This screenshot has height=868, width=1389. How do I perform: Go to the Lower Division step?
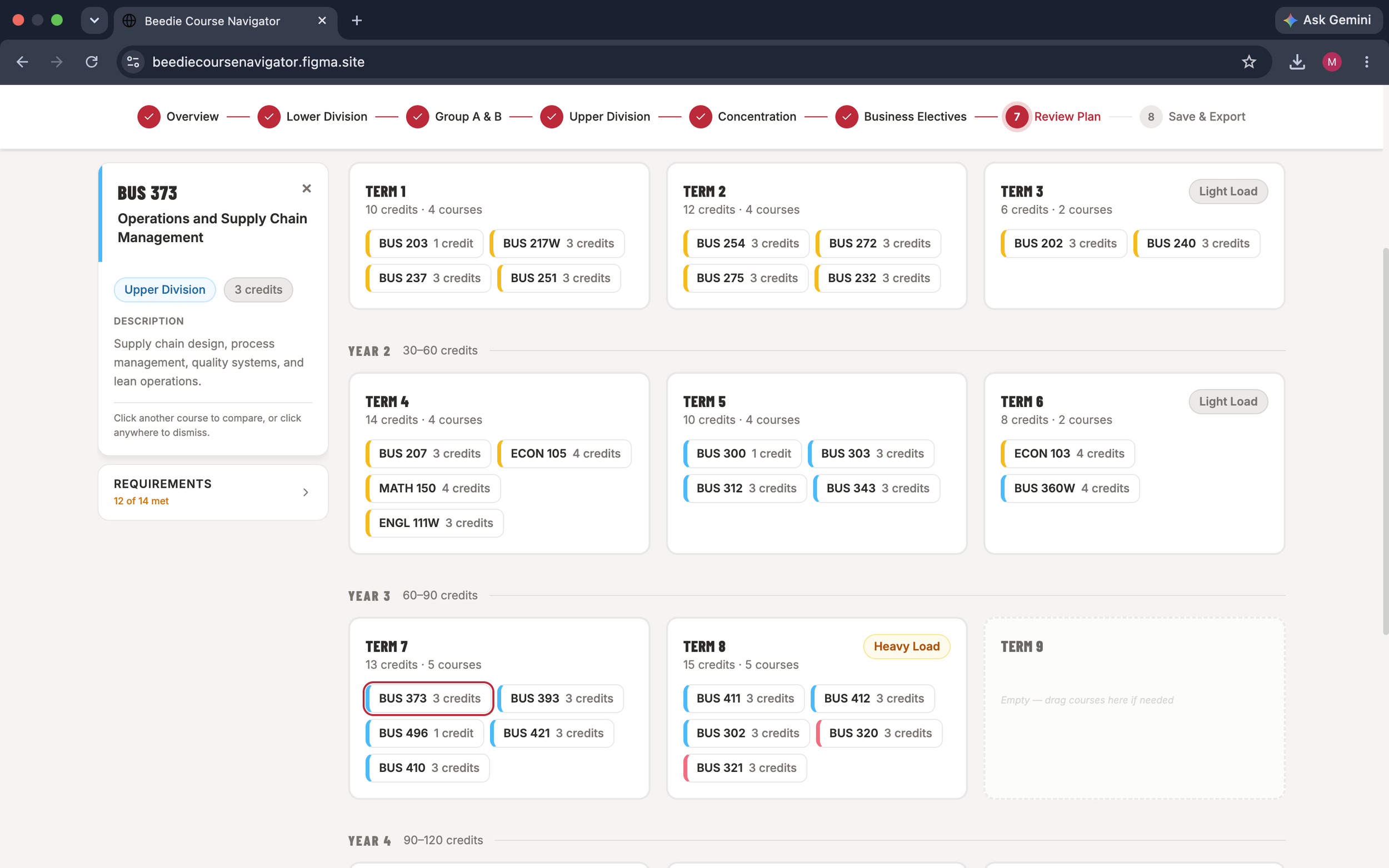(x=312, y=117)
